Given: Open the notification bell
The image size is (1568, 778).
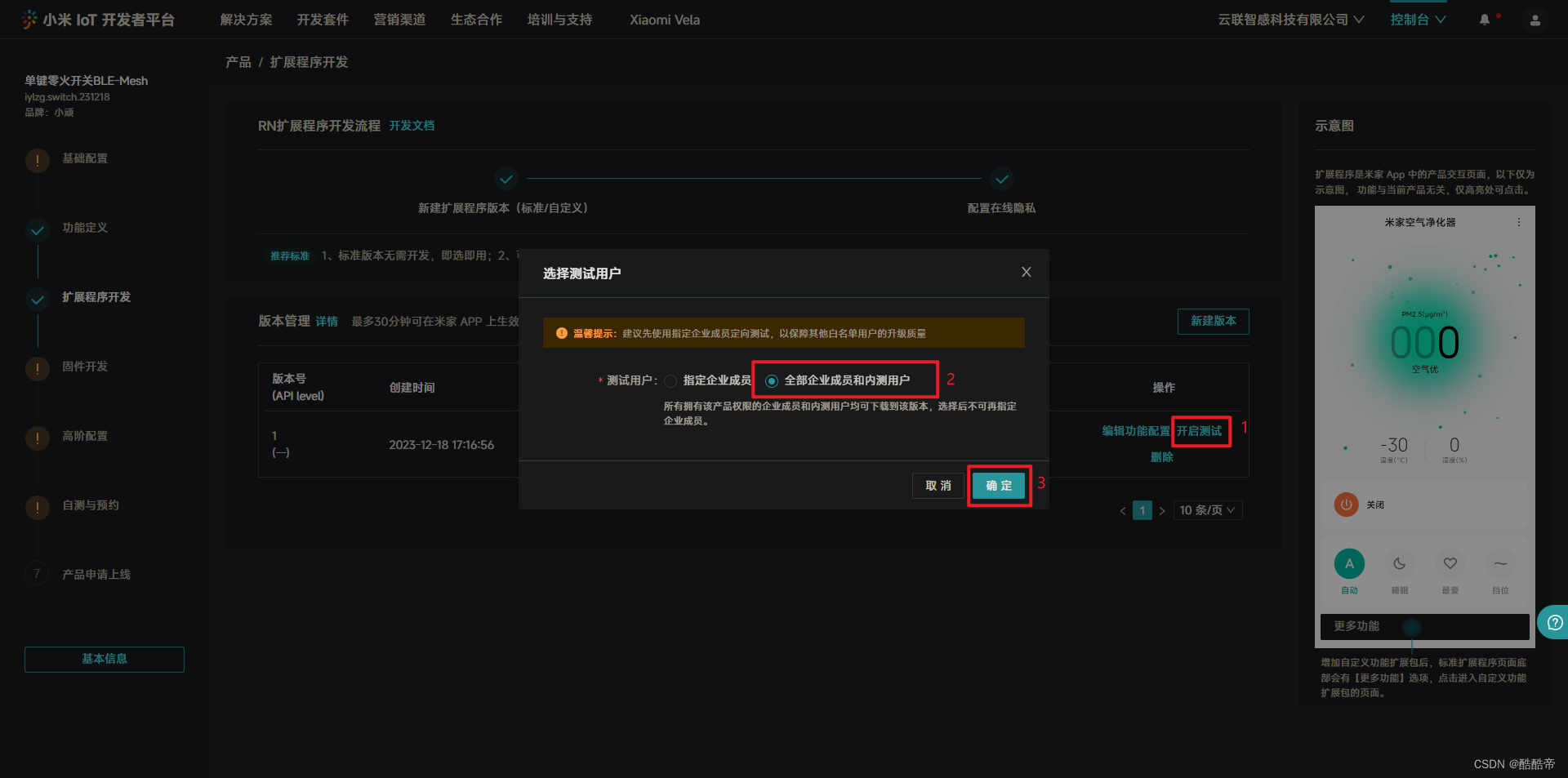Looking at the screenshot, I should (1485, 20).
